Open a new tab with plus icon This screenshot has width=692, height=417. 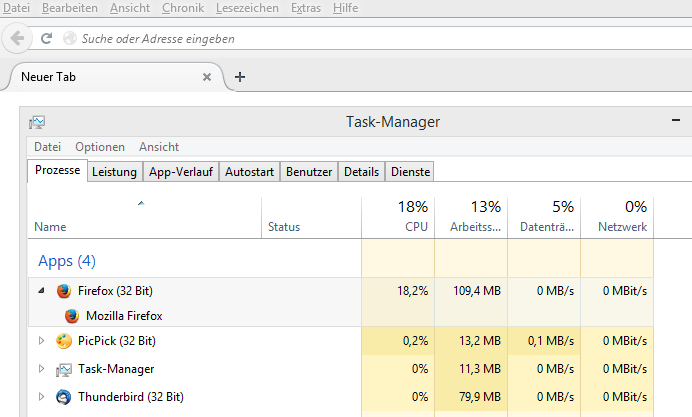[240, 77]
